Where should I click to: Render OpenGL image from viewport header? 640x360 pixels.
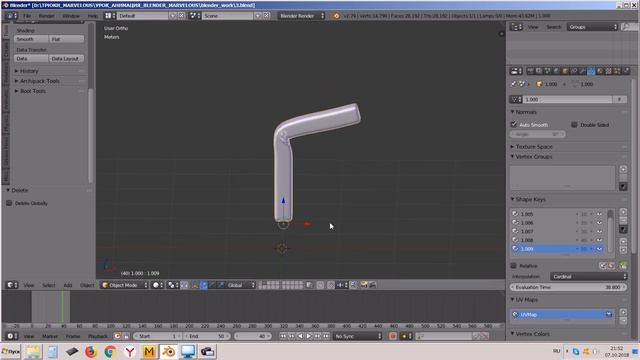click(x=363, y=285)
